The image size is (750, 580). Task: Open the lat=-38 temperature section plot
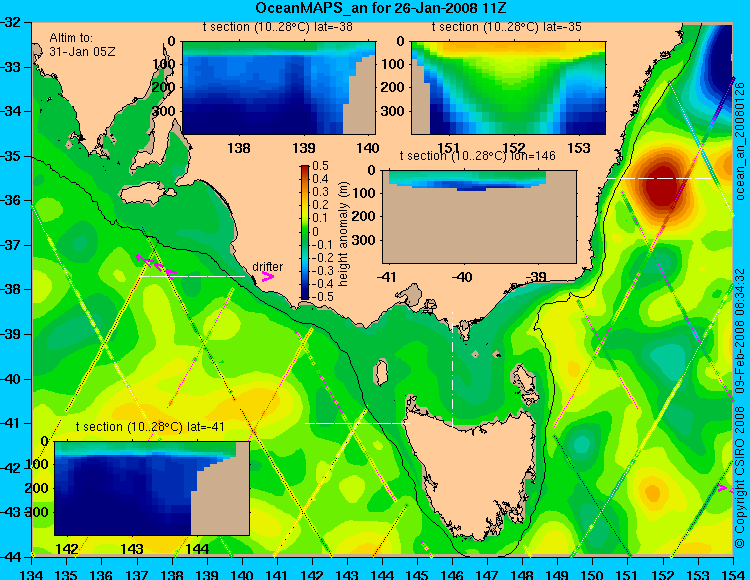point(279,88)
